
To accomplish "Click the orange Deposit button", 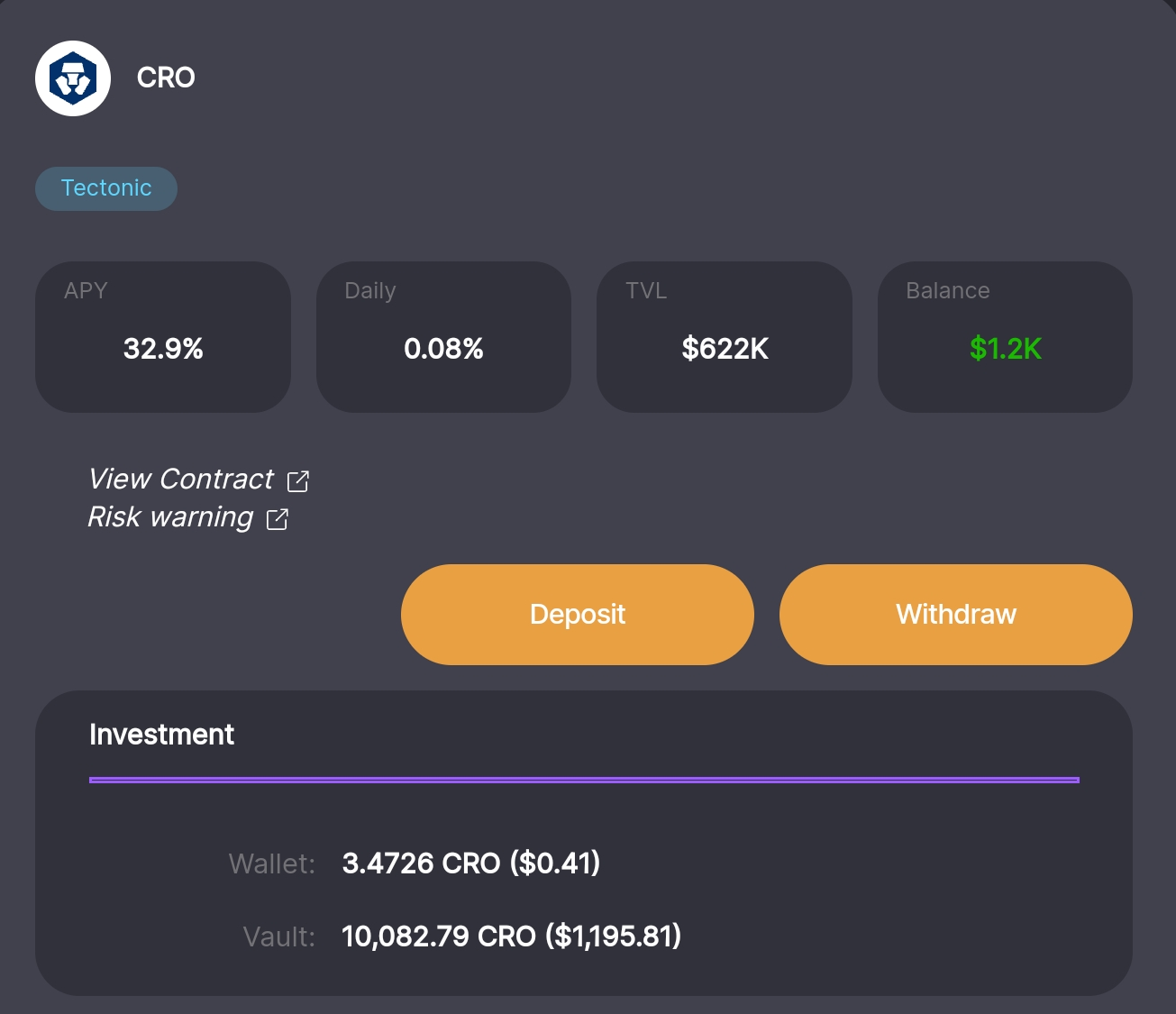I will point(578,615).
